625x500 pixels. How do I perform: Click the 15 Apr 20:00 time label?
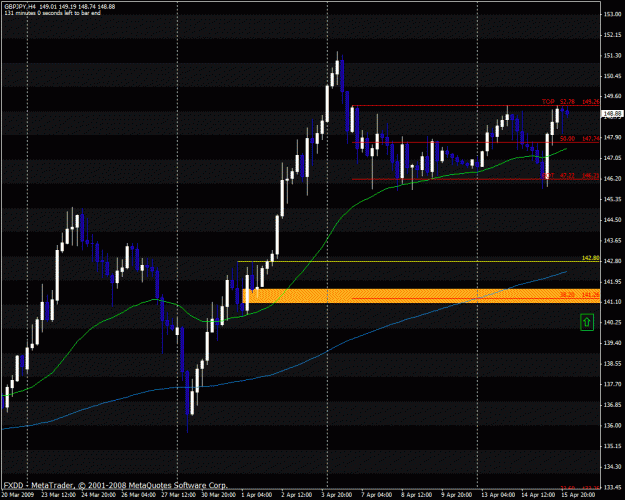pyautogui.click(x=579, y=495)
